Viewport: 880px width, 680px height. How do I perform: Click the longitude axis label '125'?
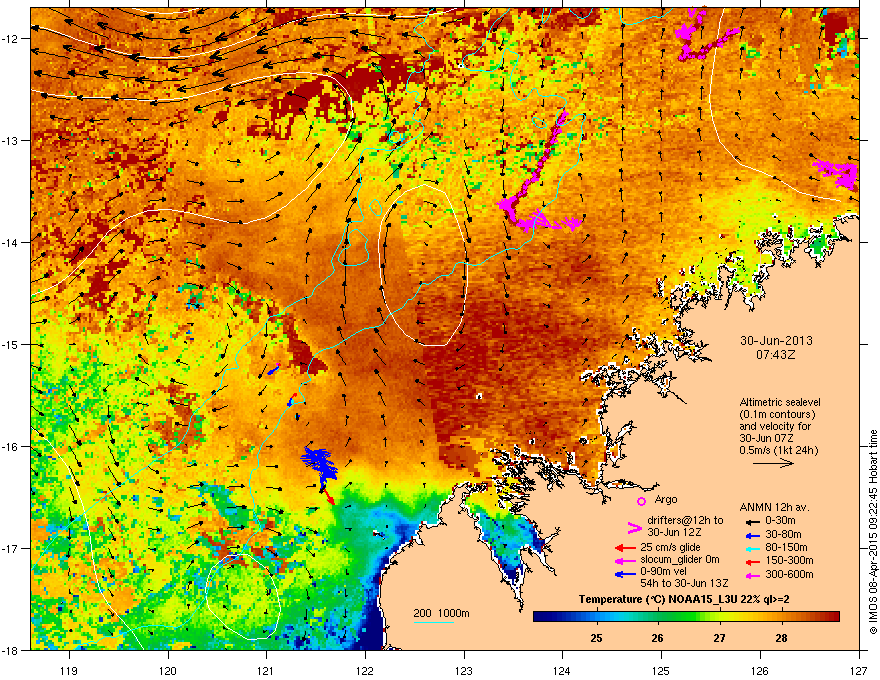click(661, 670)
